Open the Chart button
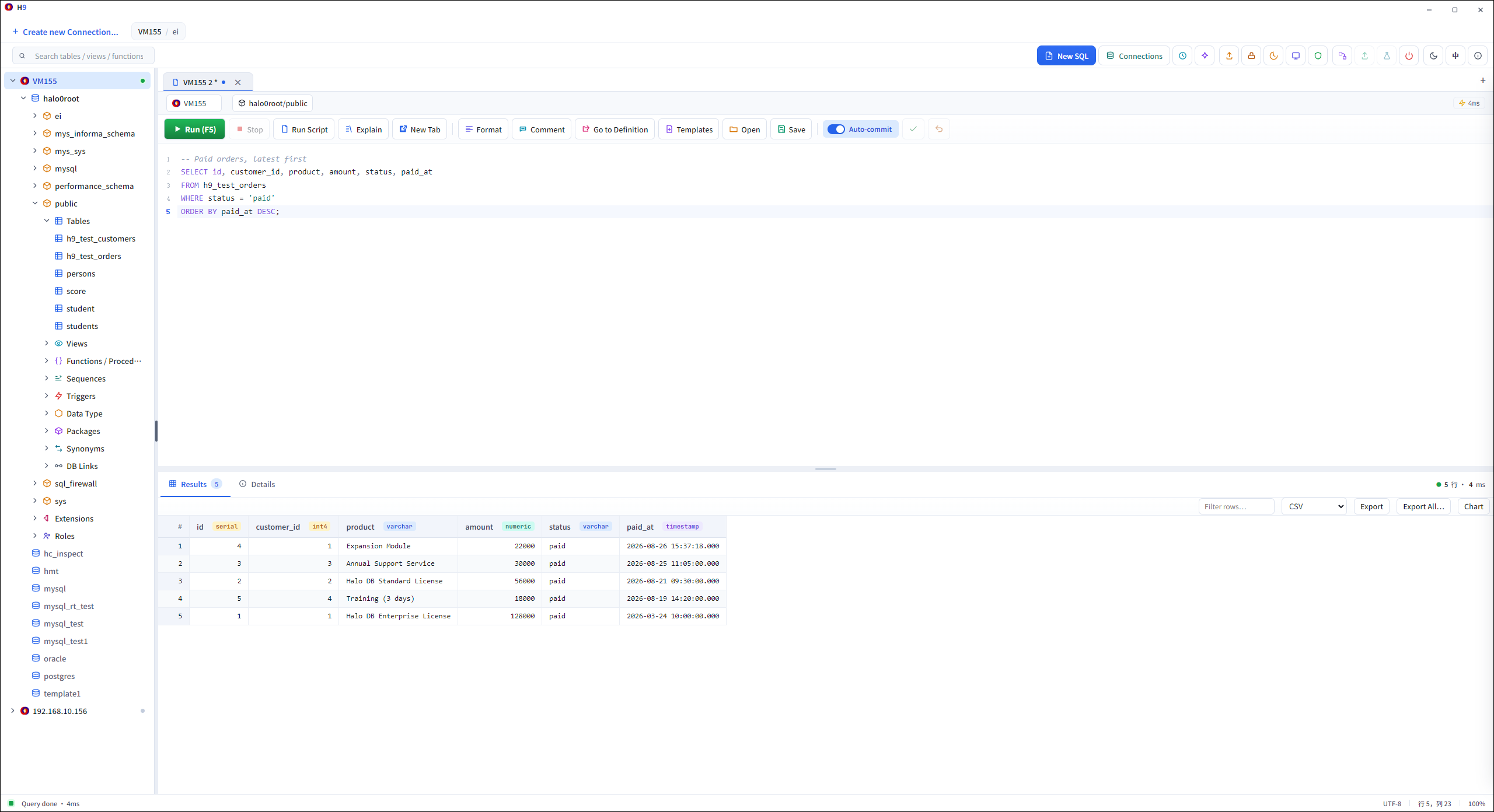This screenshot has width=1494, height=812. 1474,506
